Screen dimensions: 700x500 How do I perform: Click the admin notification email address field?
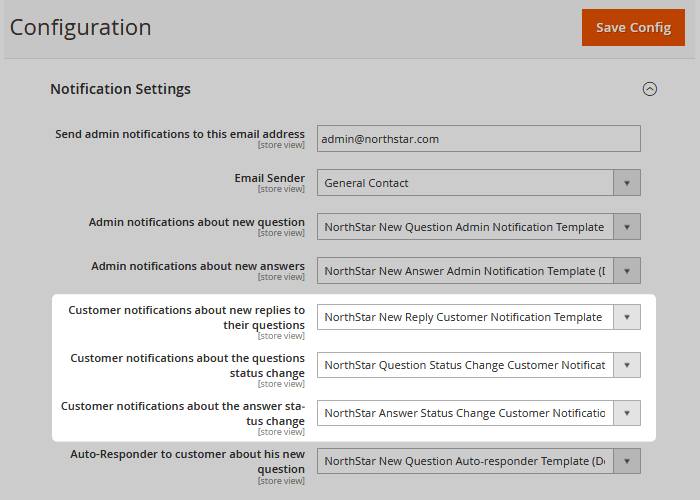(x=479, y=139)
